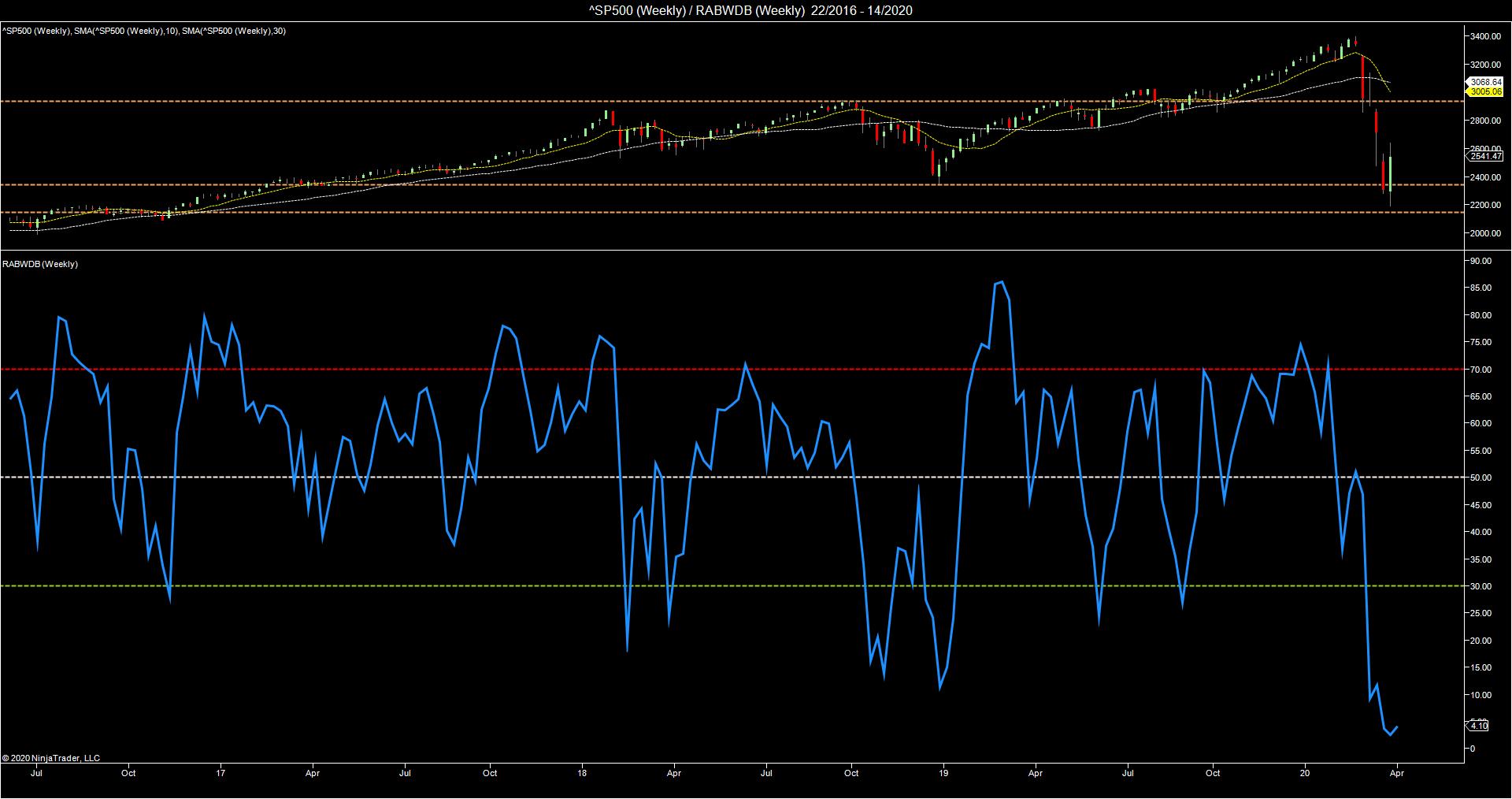Select the green dashed 30 level line

coord(731,585)
